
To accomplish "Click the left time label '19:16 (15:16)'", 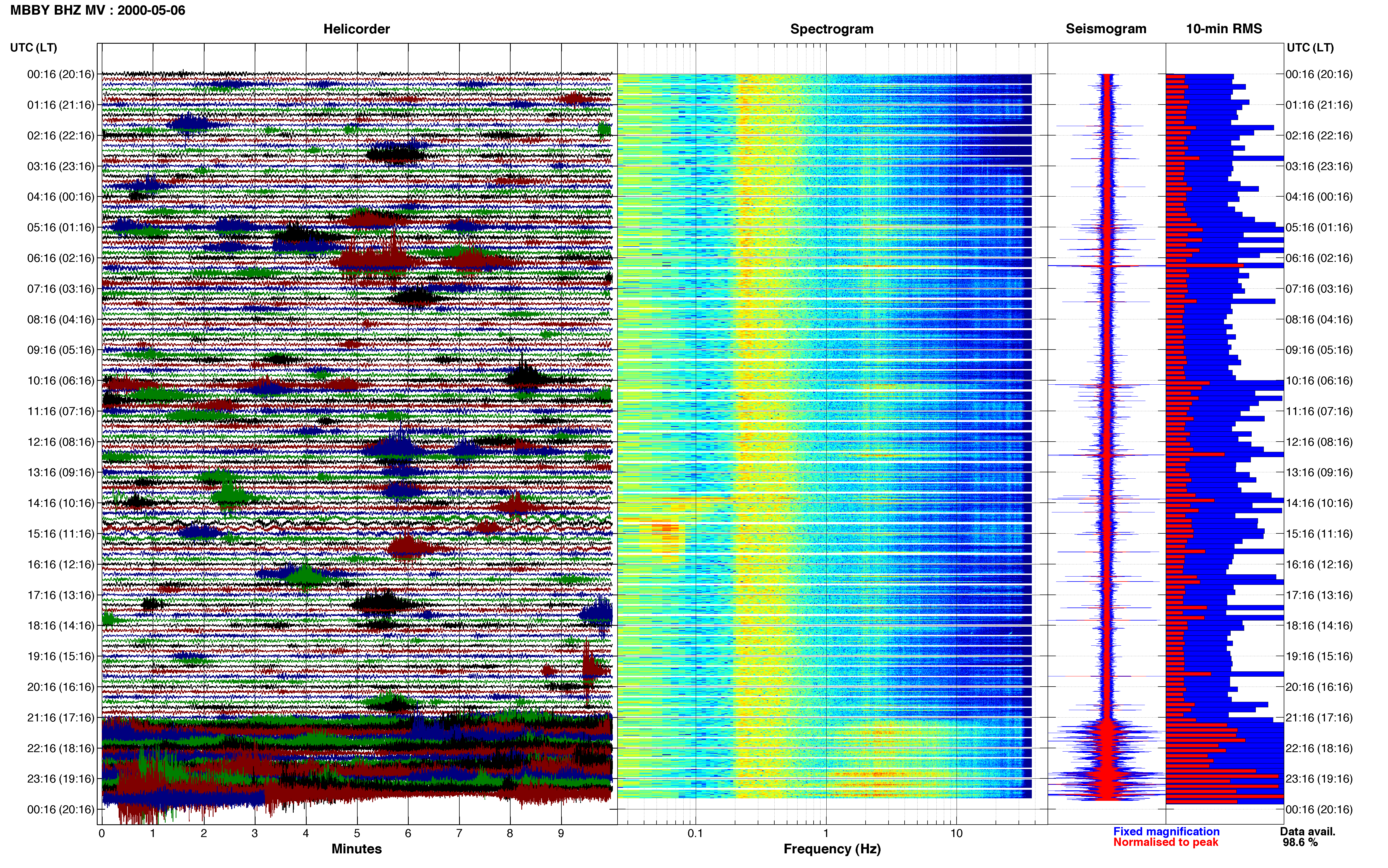I will click(x=61, y=656).
